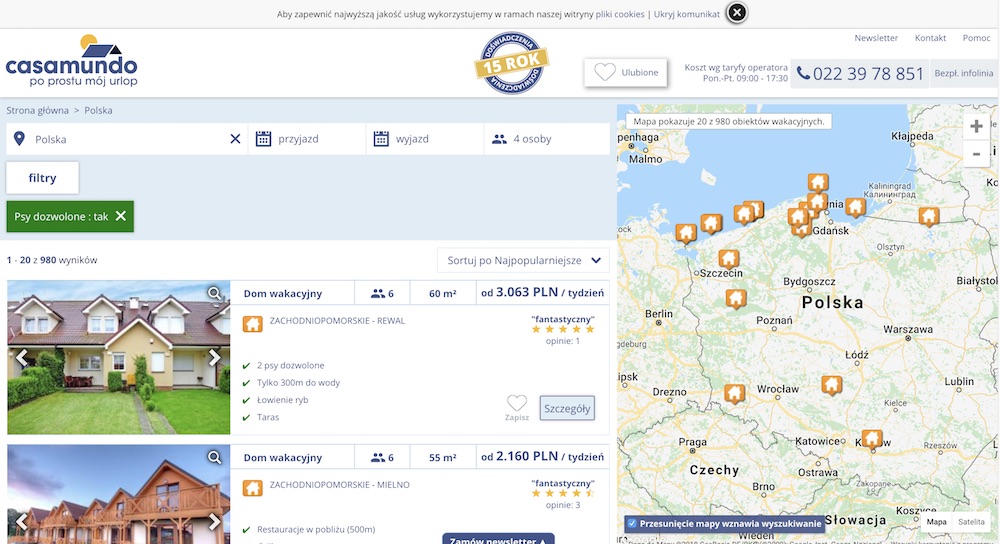Viewport: 1000px width, 544px height.
Task: Close the cookie notice banner
Action: 736,13
